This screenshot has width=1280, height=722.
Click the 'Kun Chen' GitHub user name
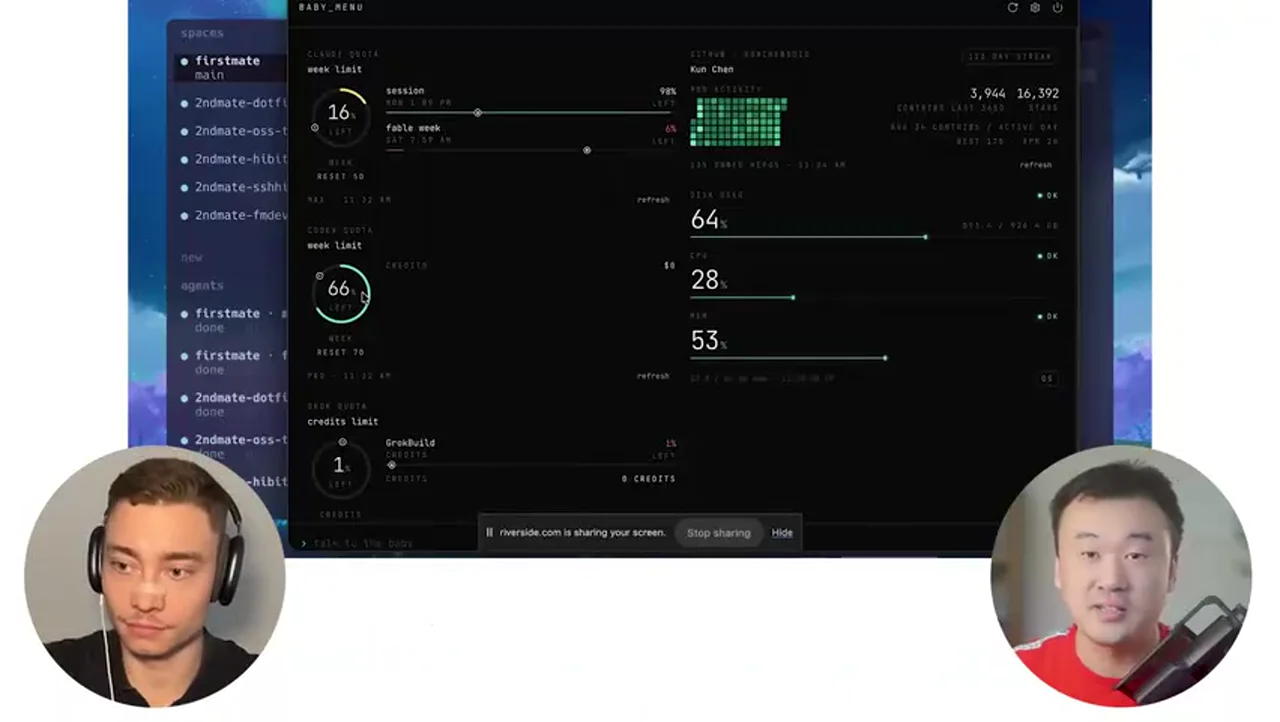712,70
